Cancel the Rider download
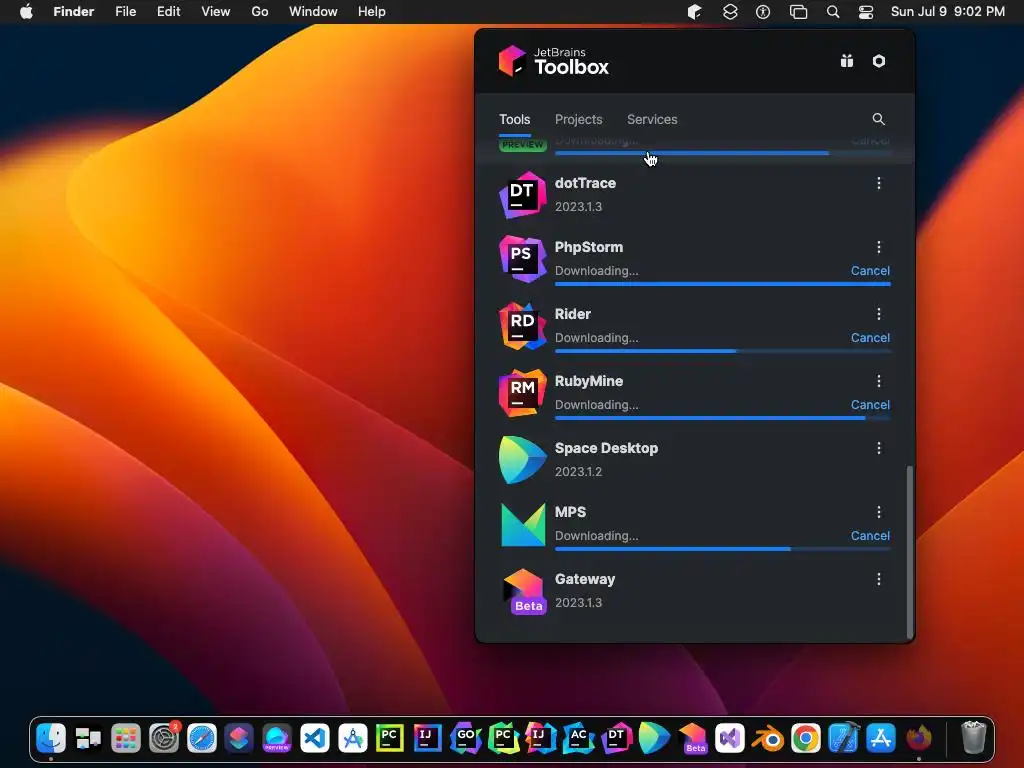The width and height of the screenshot is (1024, 768). (x=870, y=338)
